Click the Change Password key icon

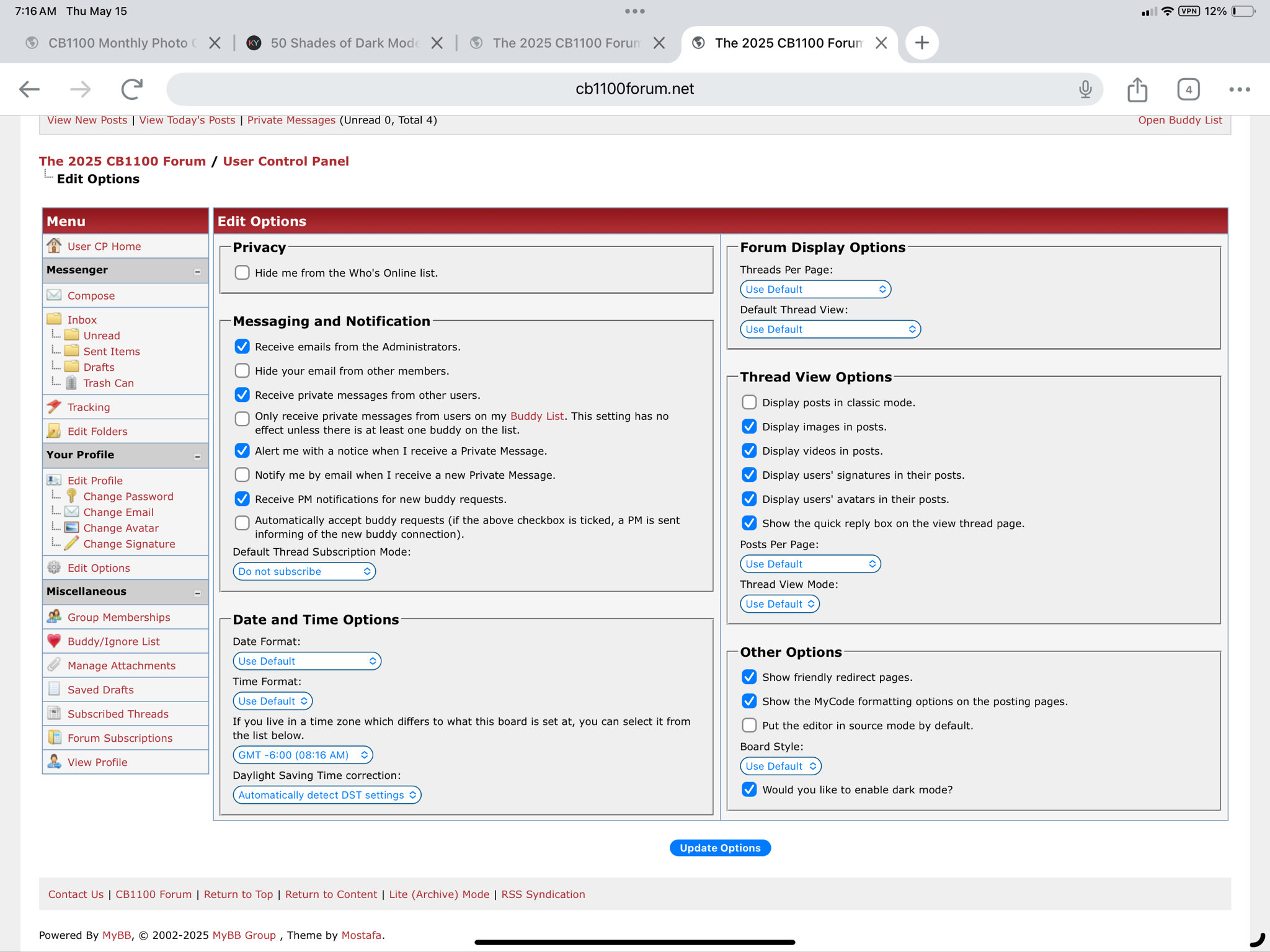[71, 496]
